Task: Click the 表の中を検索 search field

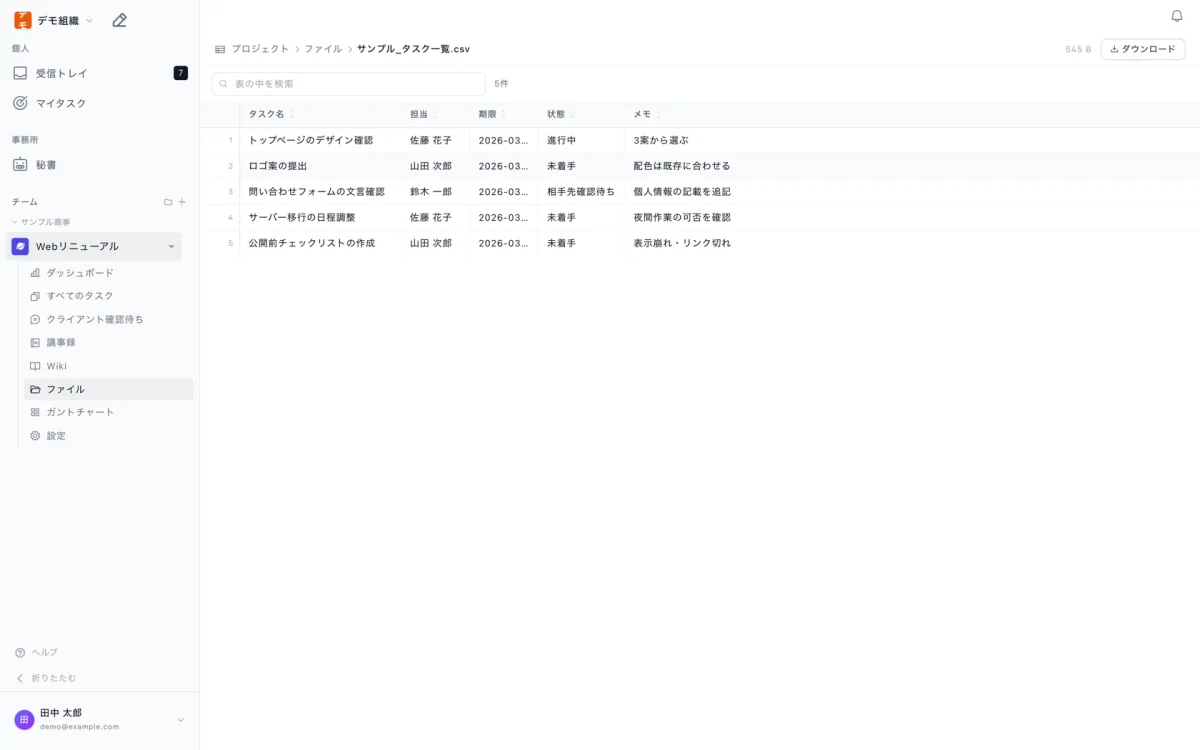Action: (348, 84)
